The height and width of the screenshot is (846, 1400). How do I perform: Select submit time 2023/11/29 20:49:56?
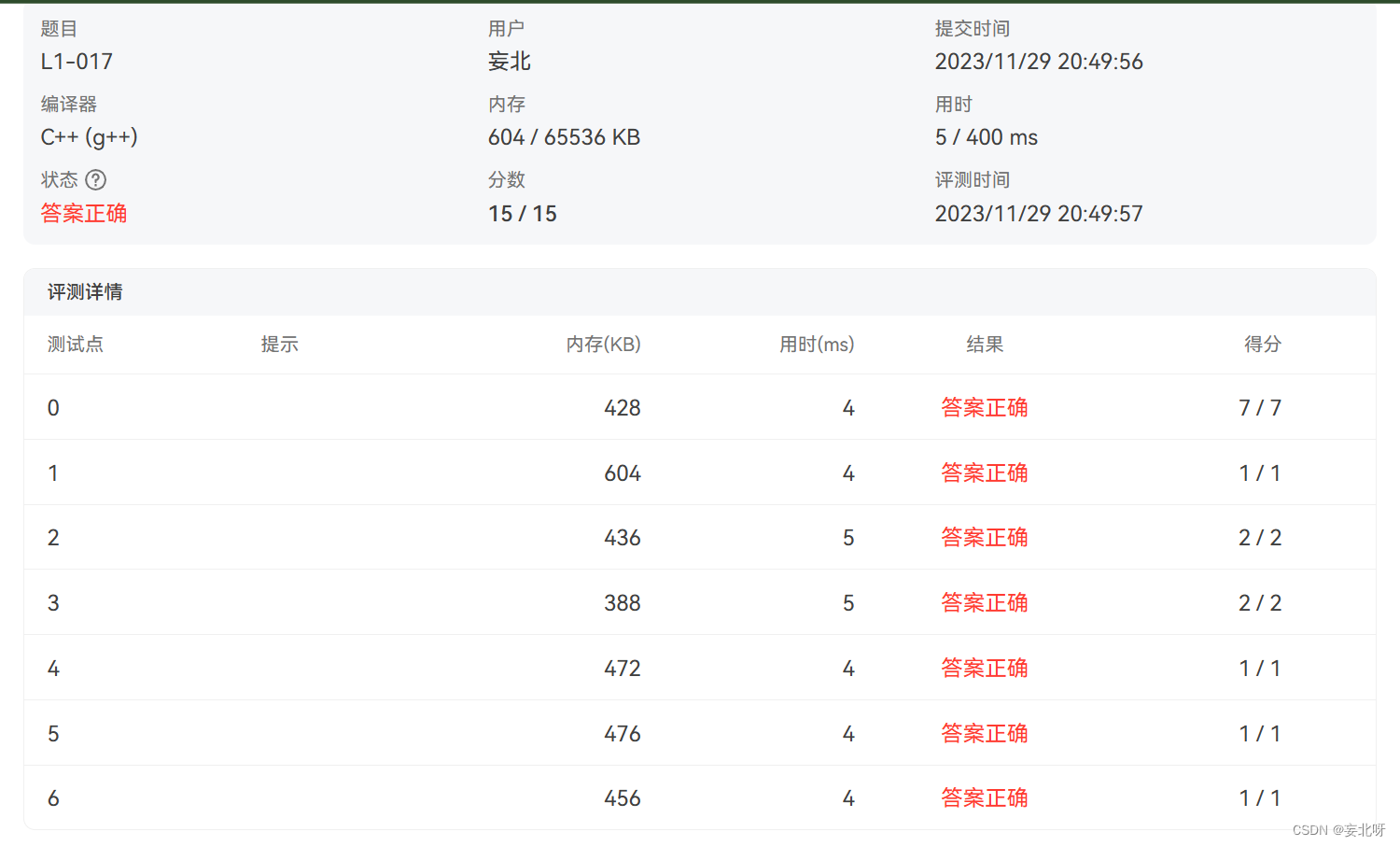click(1039, 62)
